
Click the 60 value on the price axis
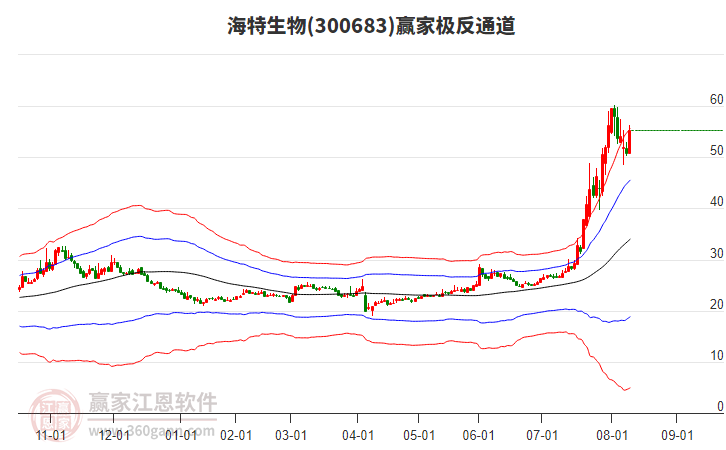[x=717, y=100]
